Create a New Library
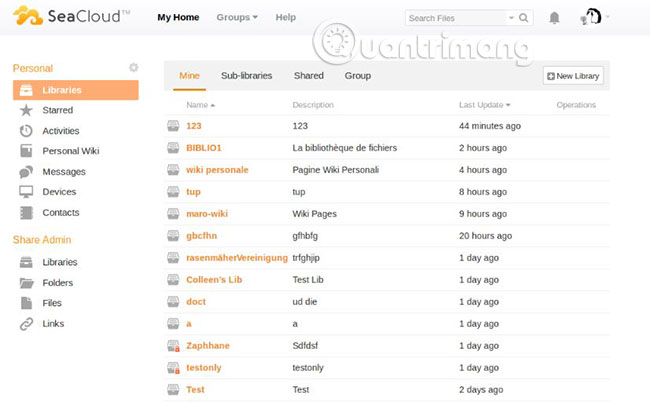 pos(573,76)
